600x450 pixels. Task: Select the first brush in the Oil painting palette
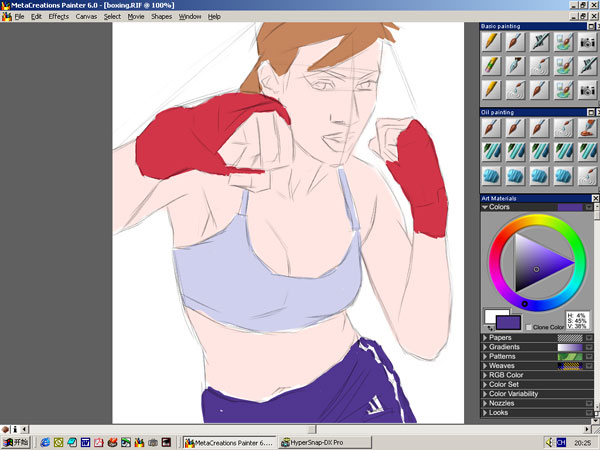tap(491, 128)
